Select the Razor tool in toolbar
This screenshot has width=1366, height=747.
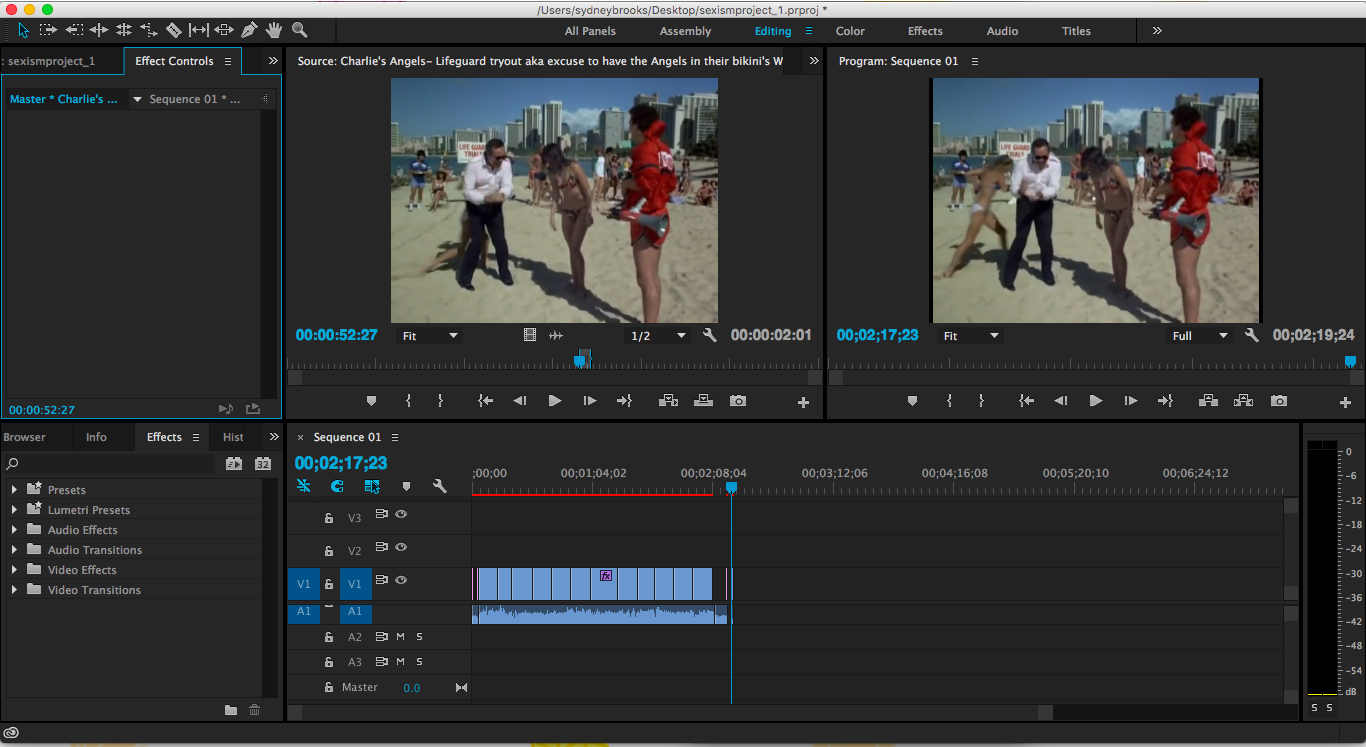pos(173,30)
